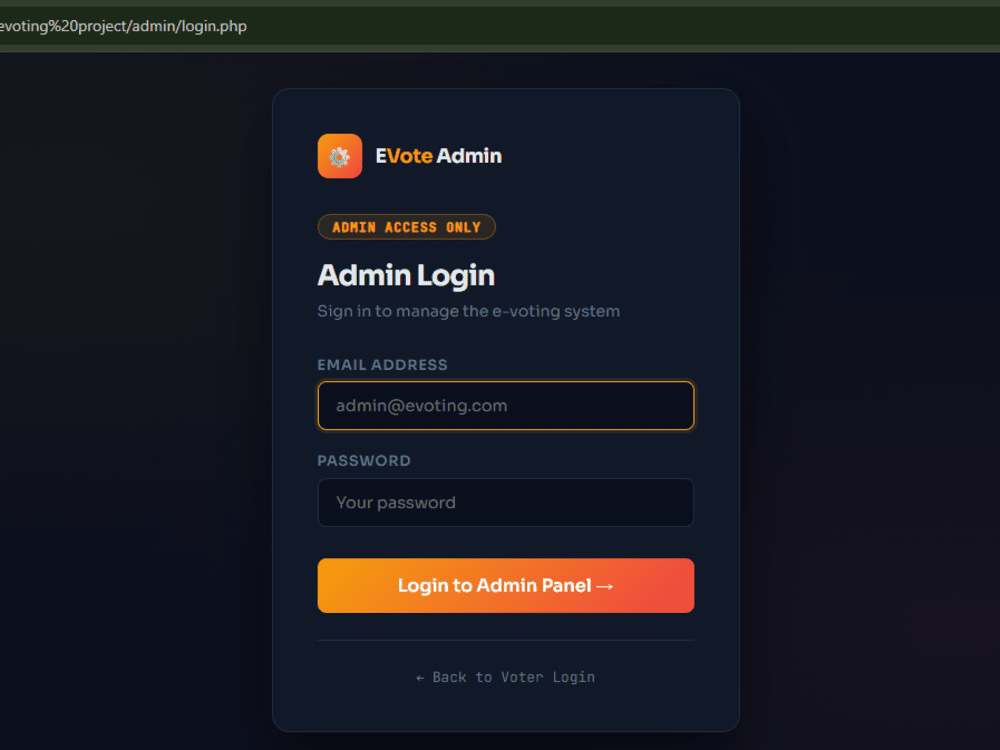Click the ADMIN ACCESS ONLY badge

click(x=406, y=227)
